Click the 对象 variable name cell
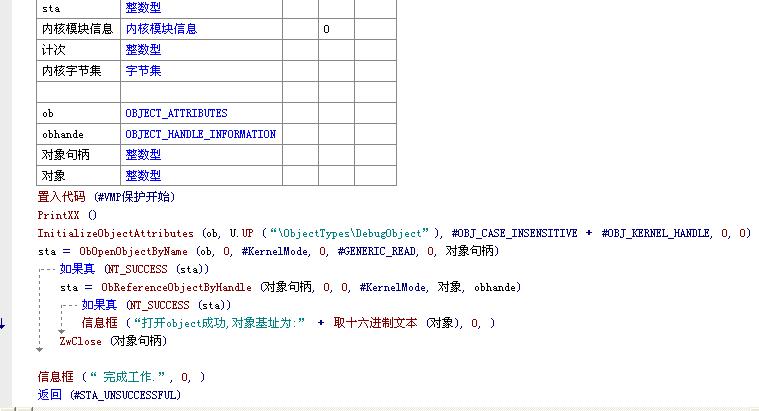 78,176
